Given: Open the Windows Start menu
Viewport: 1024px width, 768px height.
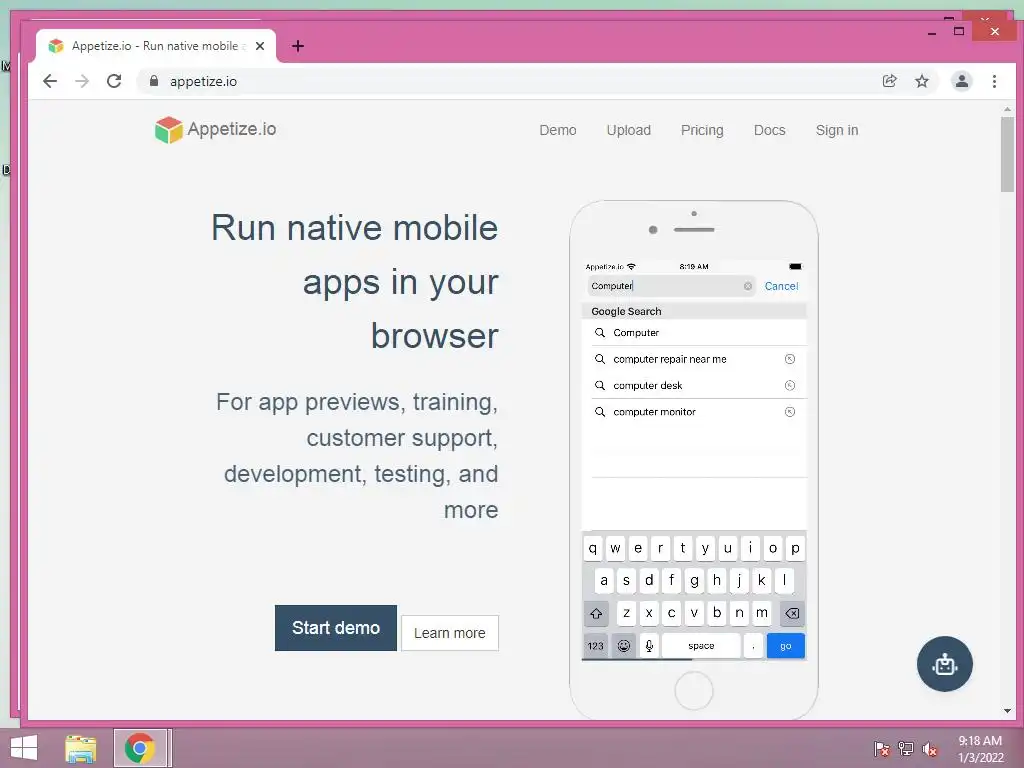Looking at the screenshot, I should 24,748.
